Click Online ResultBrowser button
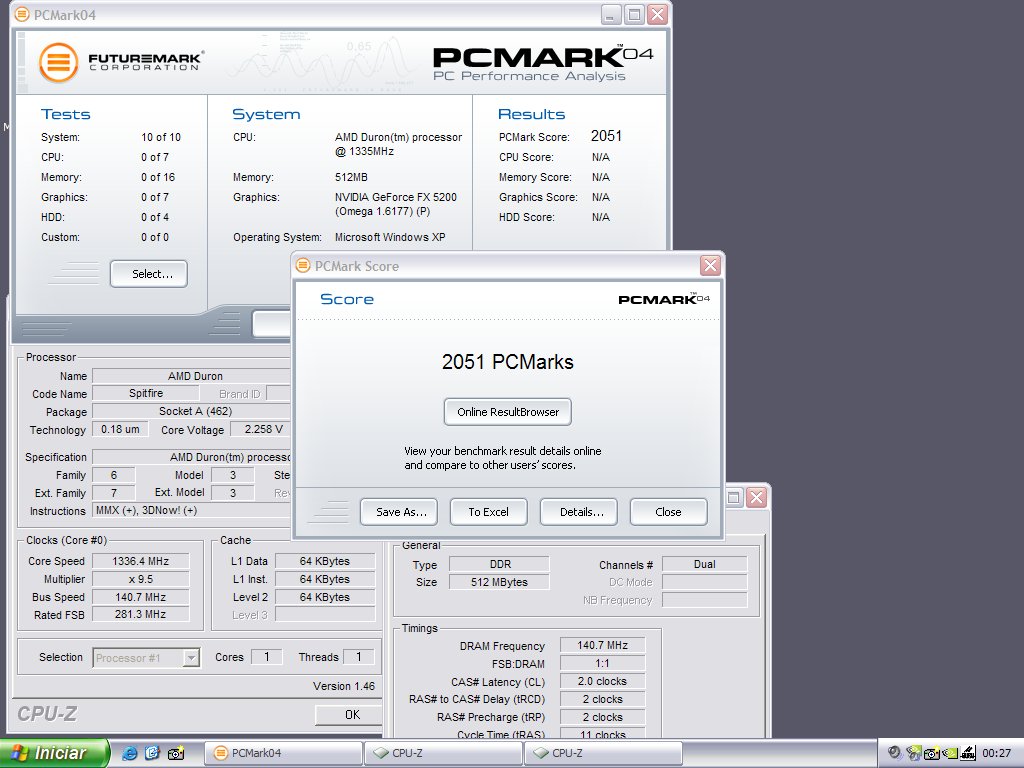 point(507,412)
